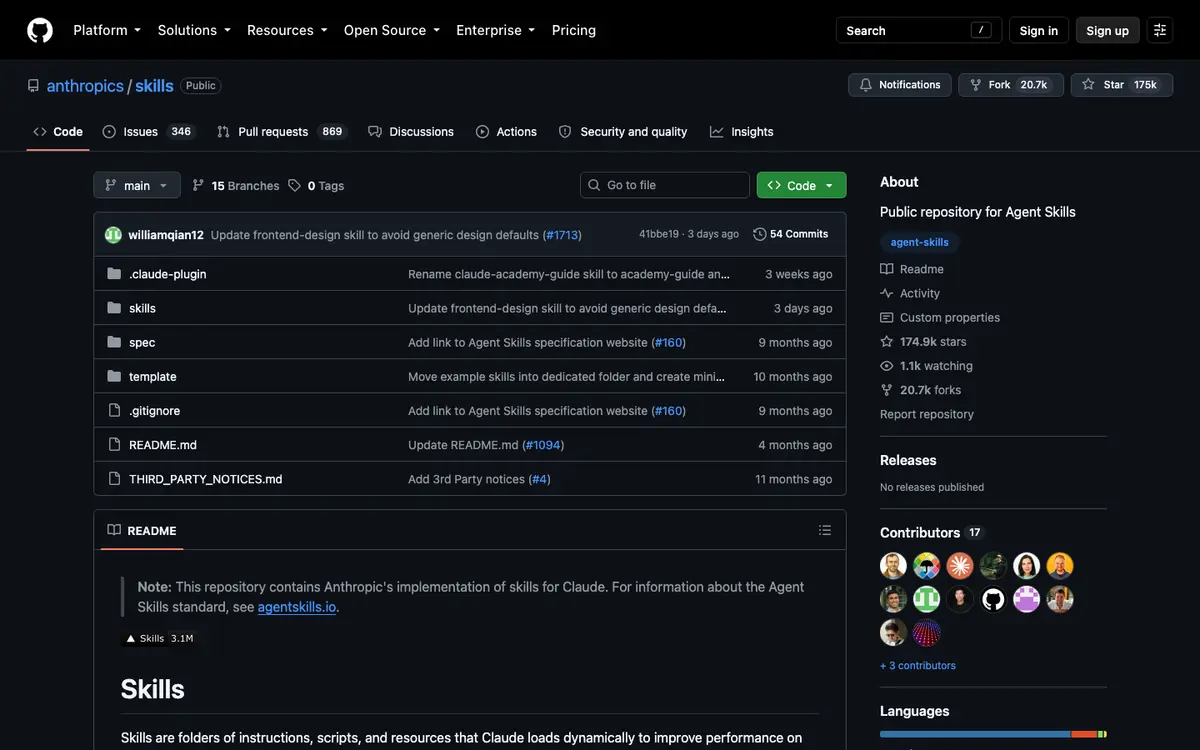Expand the Solutions menu
Screen dimensions: 1200x750
[x=194, y=30]
